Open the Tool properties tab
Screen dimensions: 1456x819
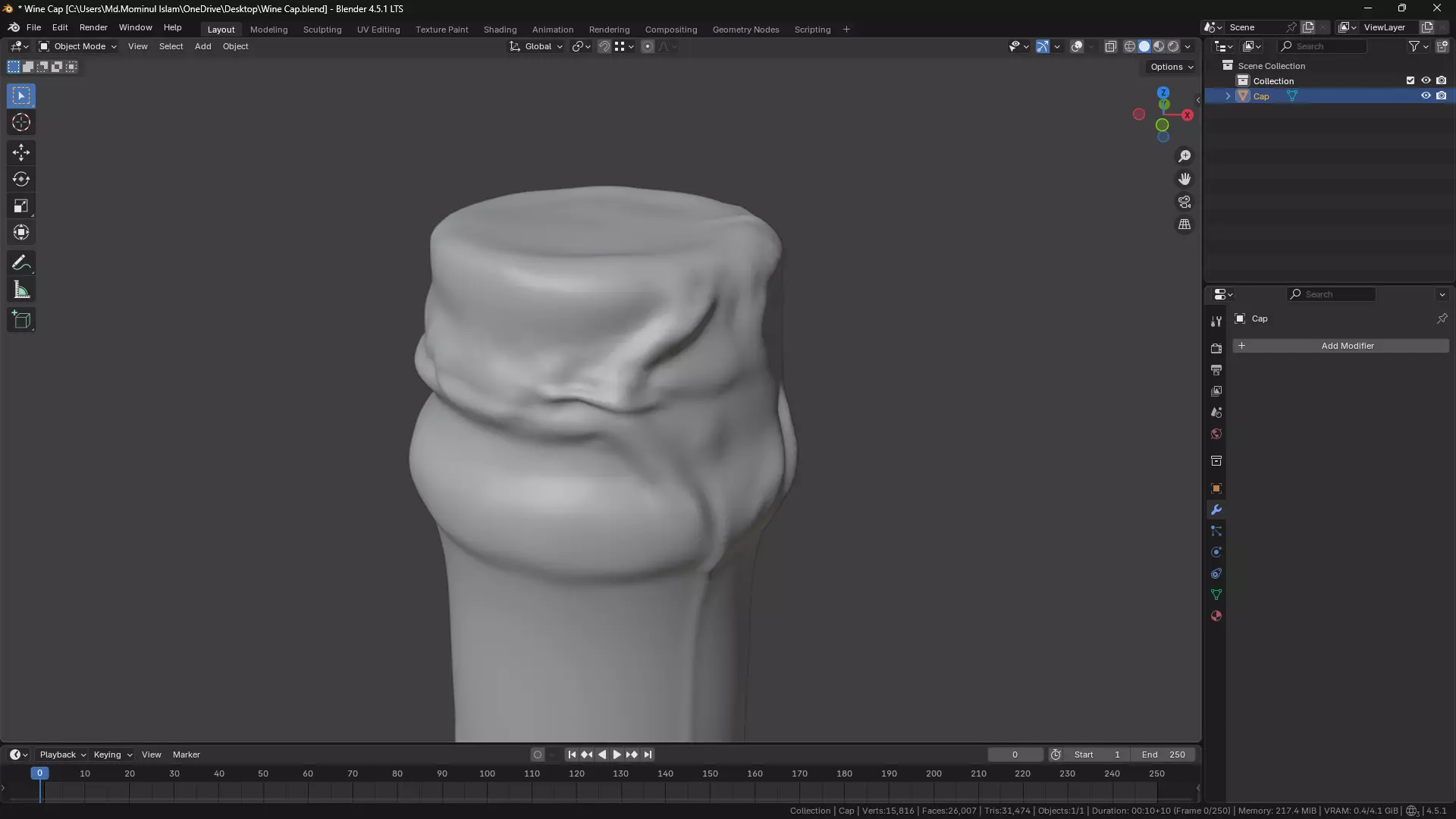tap(1216, 322)
